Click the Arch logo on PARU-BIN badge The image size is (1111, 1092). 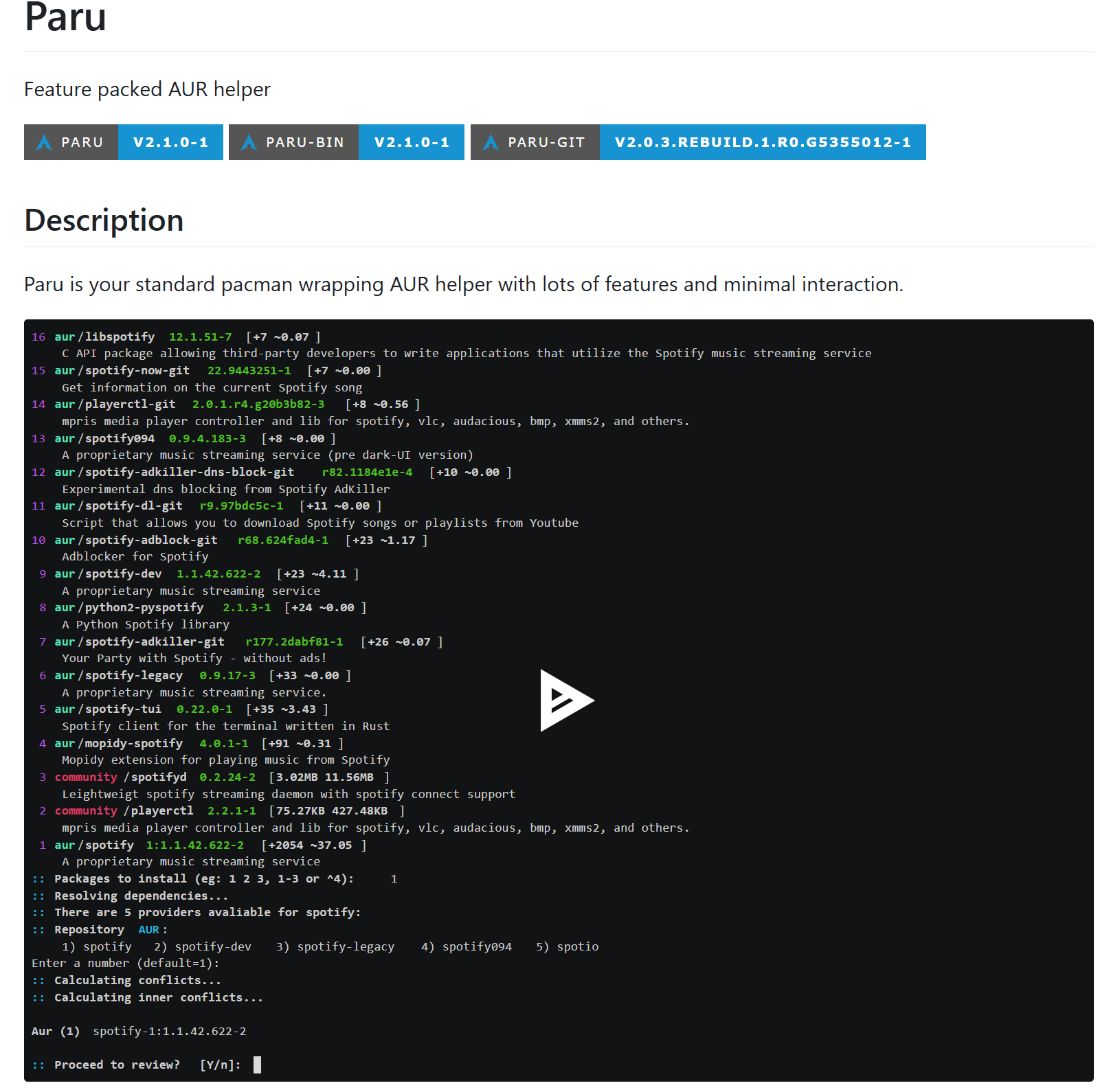tap(249, 142)
